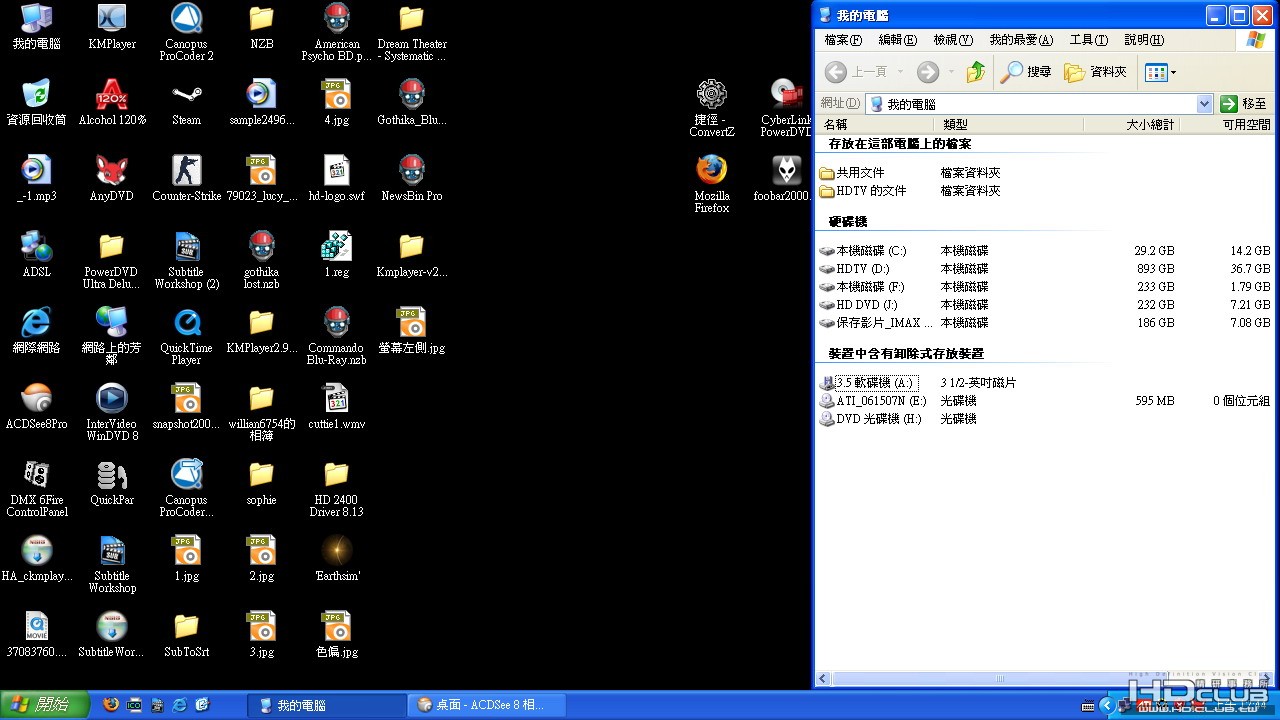Select the NewsBin Pro desktop icon

click(411, 179)
